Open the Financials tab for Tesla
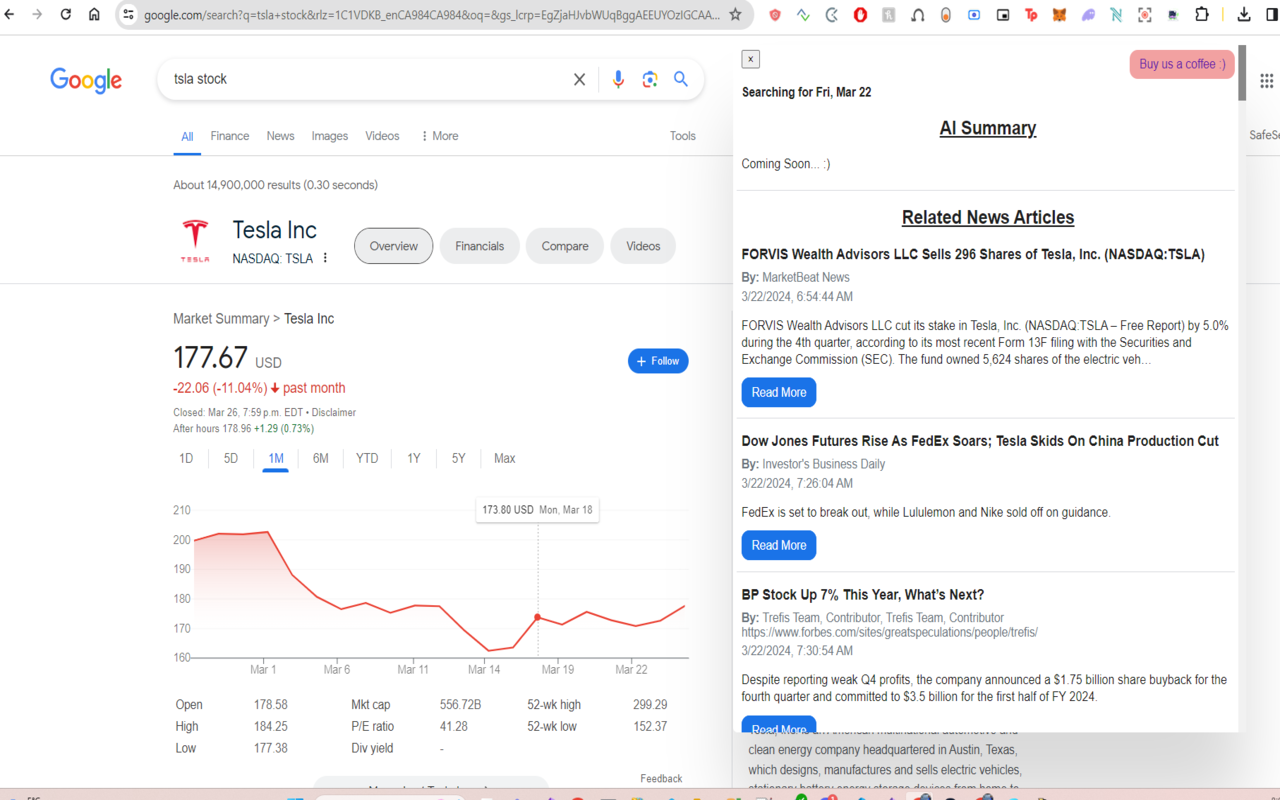 (479, 245)
